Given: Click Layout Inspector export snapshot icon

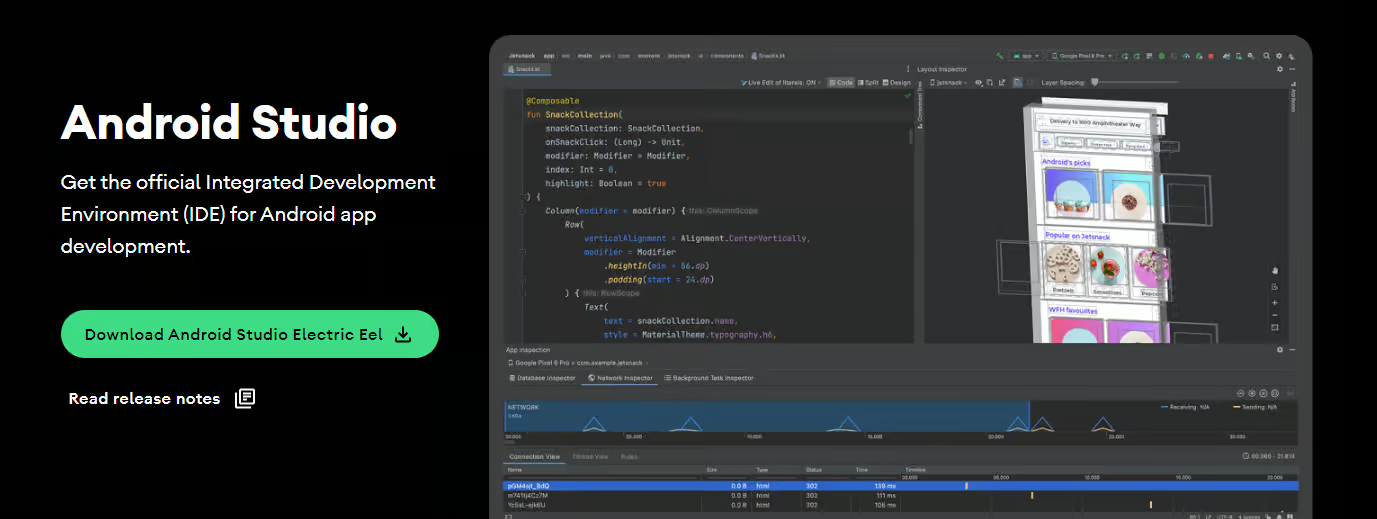Looking at the screenshot, I should 1002,83.
